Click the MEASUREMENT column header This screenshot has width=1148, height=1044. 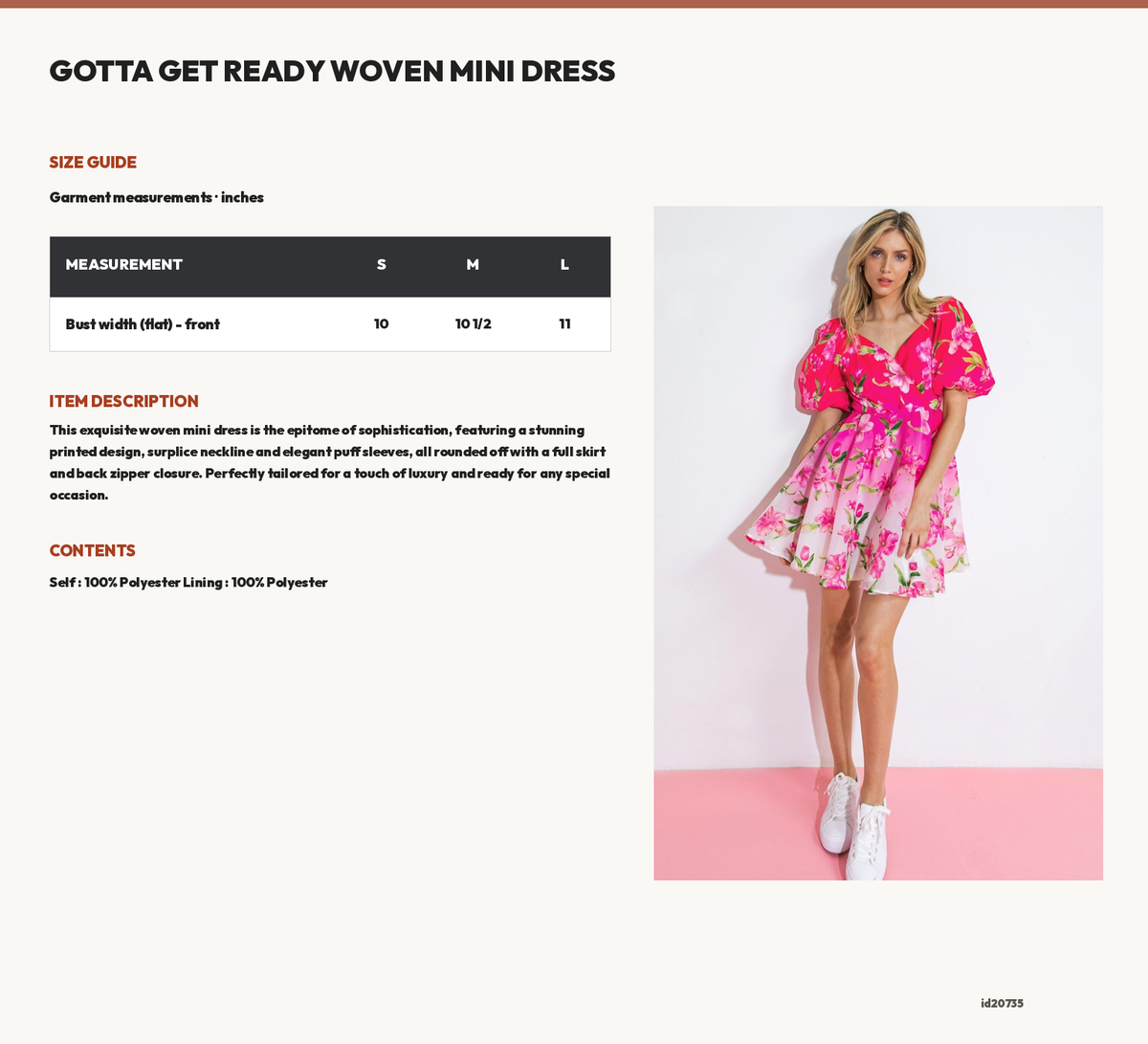[x=124, y=264]
